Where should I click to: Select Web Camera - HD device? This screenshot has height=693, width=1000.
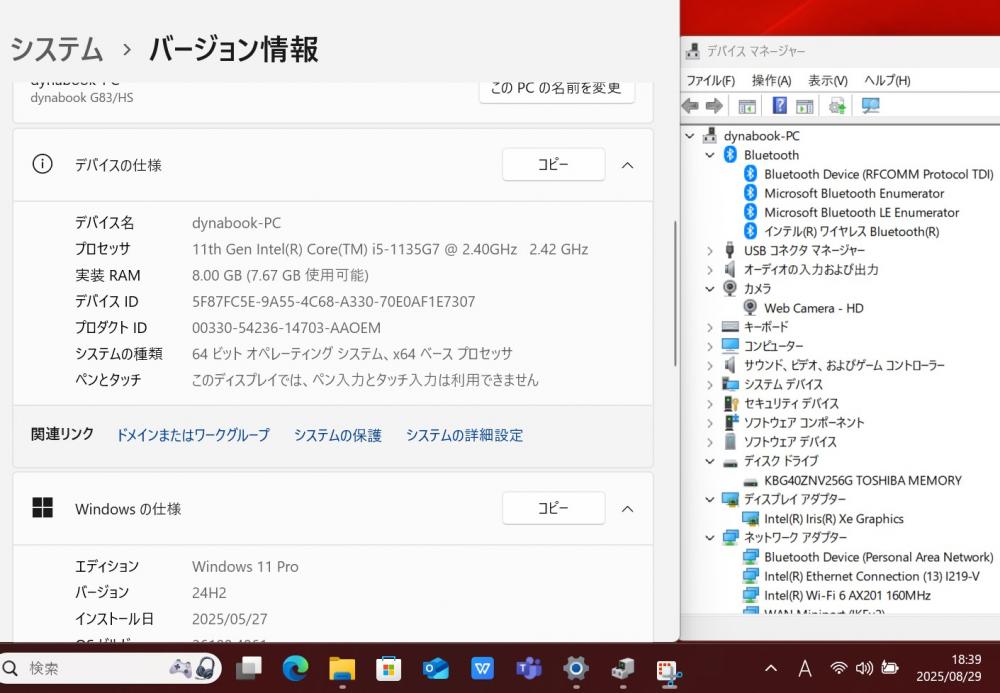814,308
